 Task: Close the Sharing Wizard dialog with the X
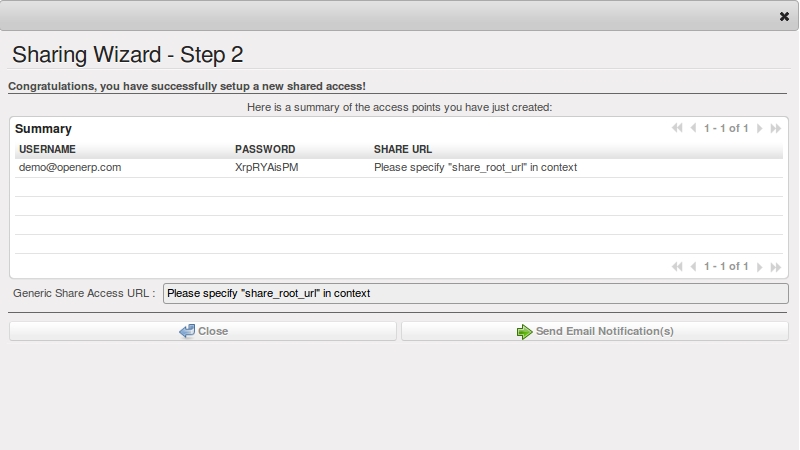(x=784, y=16)
